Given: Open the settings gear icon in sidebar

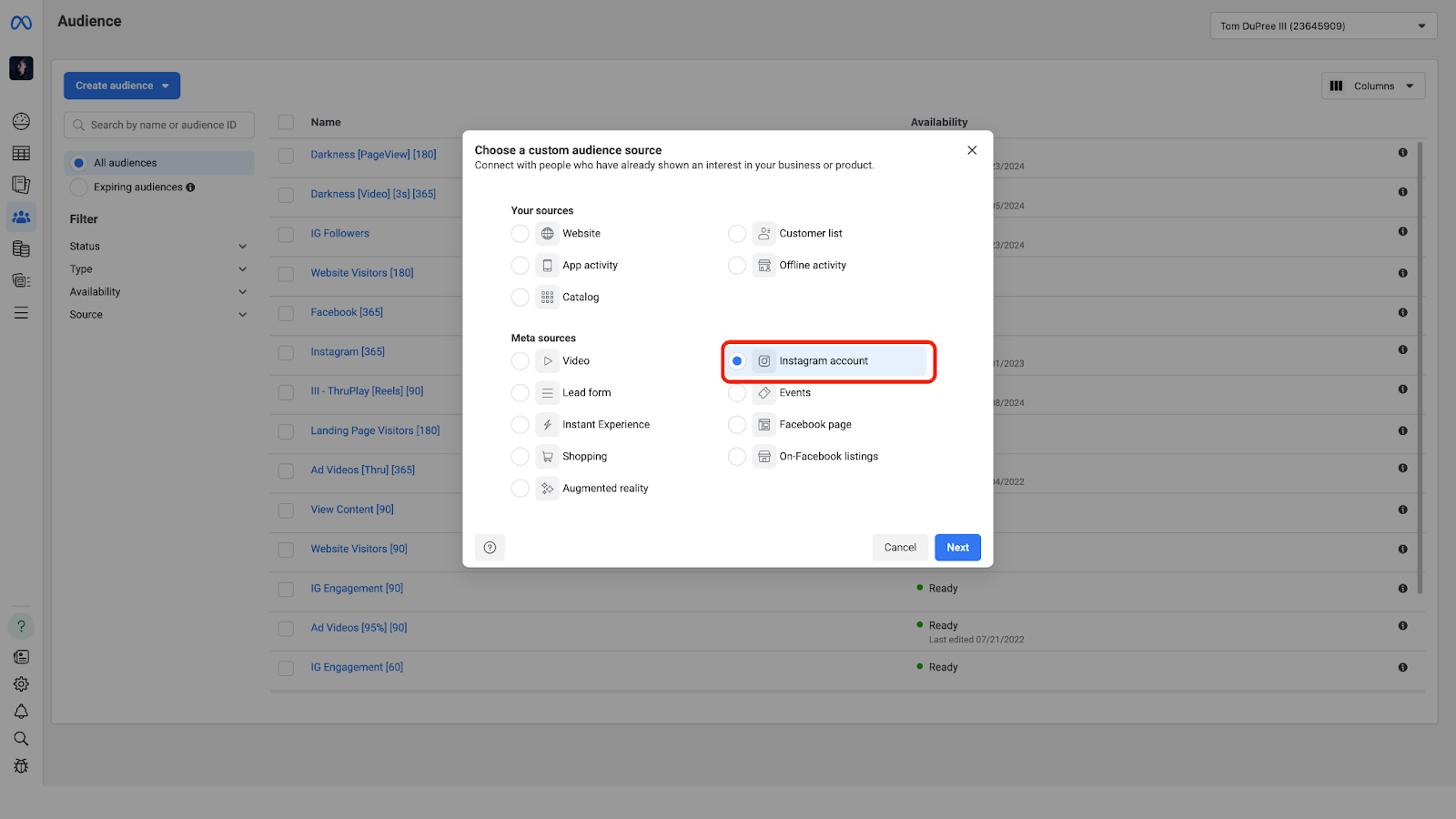Looking at the screenshot, I should pyautogui.click(x=21, y=684).
